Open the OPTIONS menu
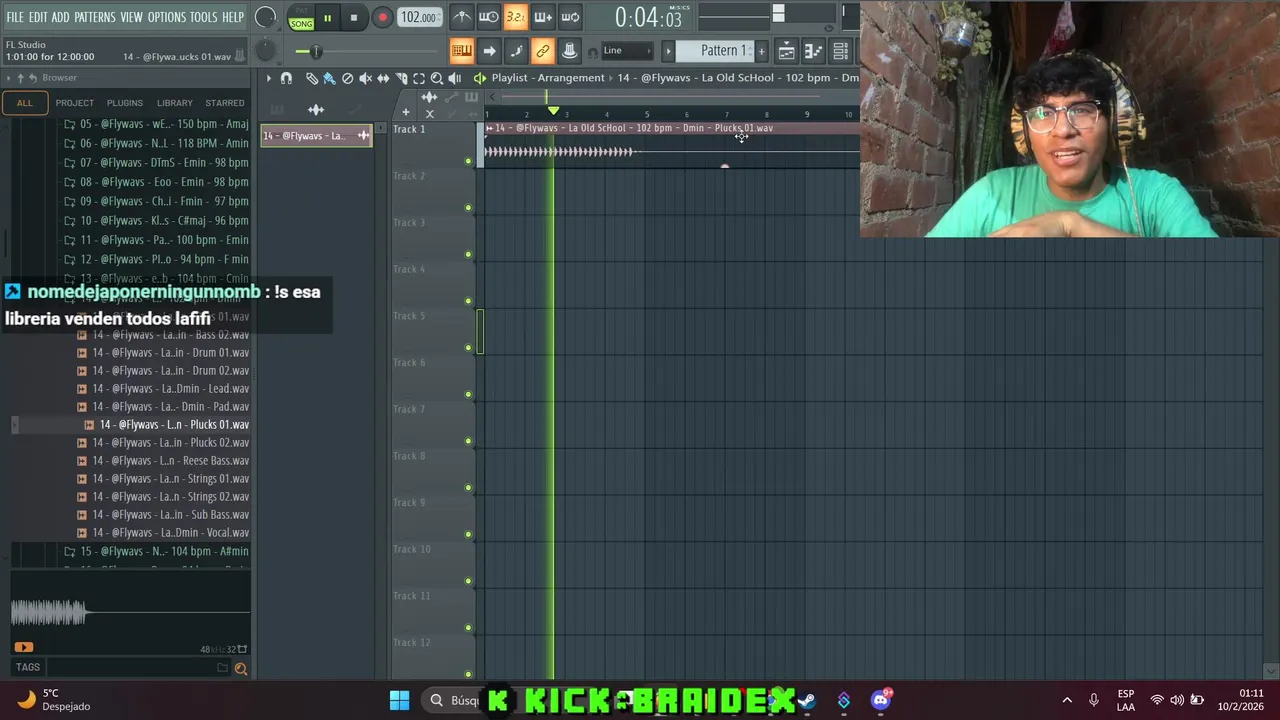The width and height of the screenshot is (1280, 720). click(x=167, y=18)
